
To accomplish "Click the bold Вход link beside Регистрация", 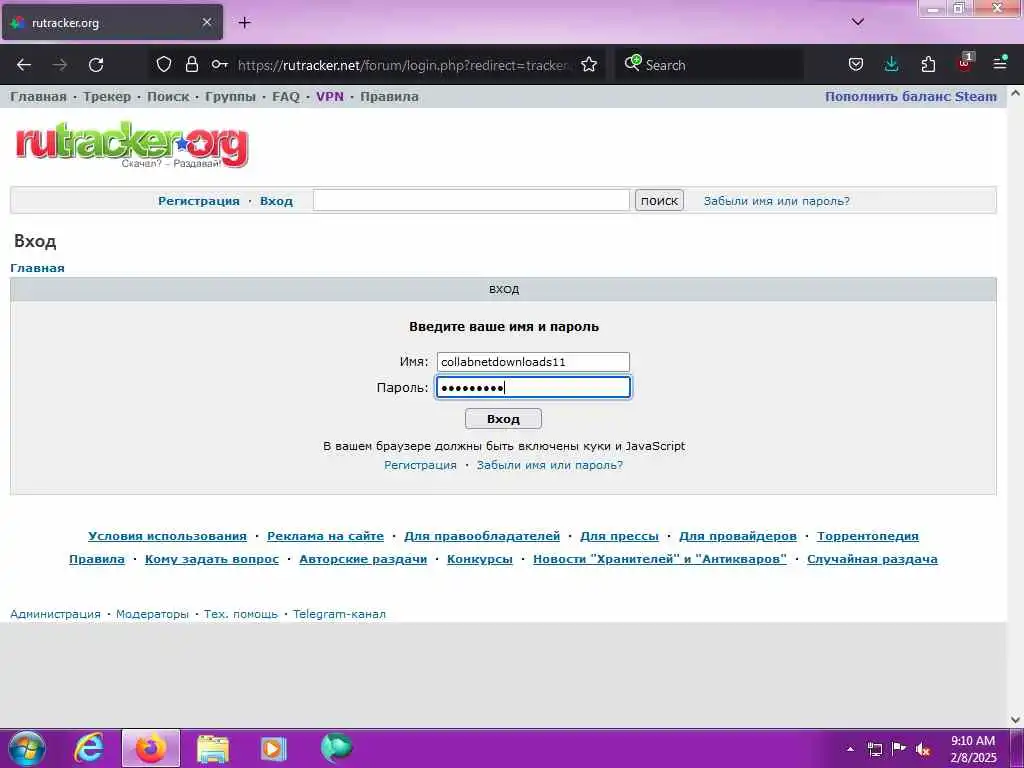I will [x=276, y=201].
